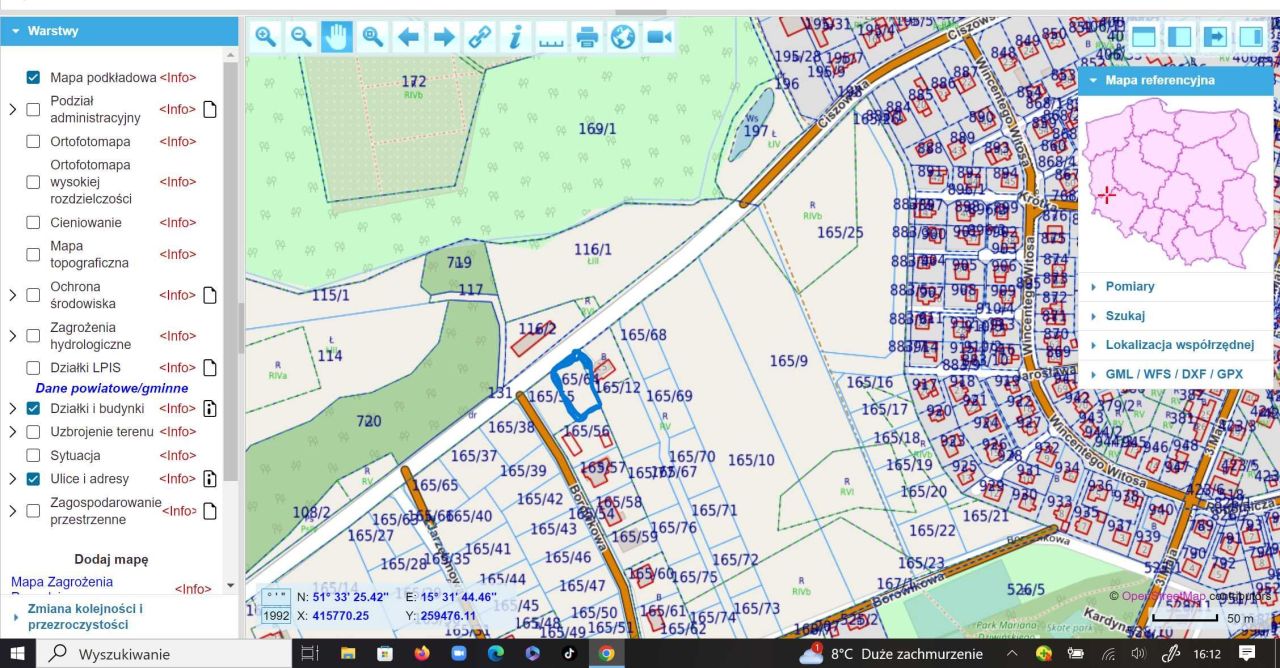The image size is (1280, 668).
Task: Click the video camera icon in toolbar
Action: [x=658, y=38]
